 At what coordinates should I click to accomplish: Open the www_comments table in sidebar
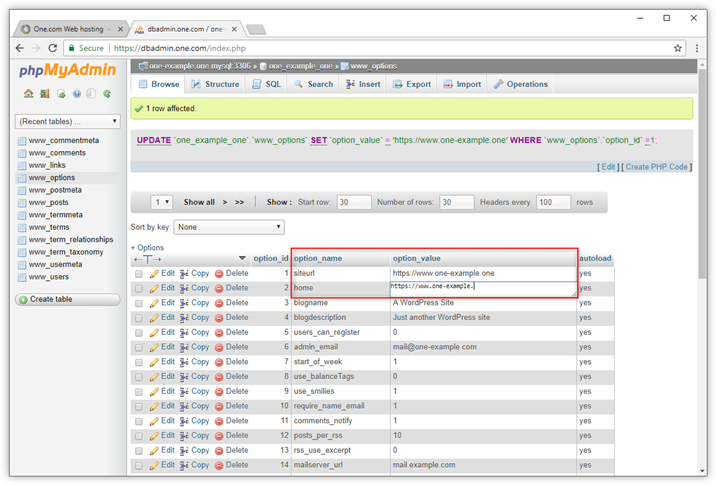57,153
